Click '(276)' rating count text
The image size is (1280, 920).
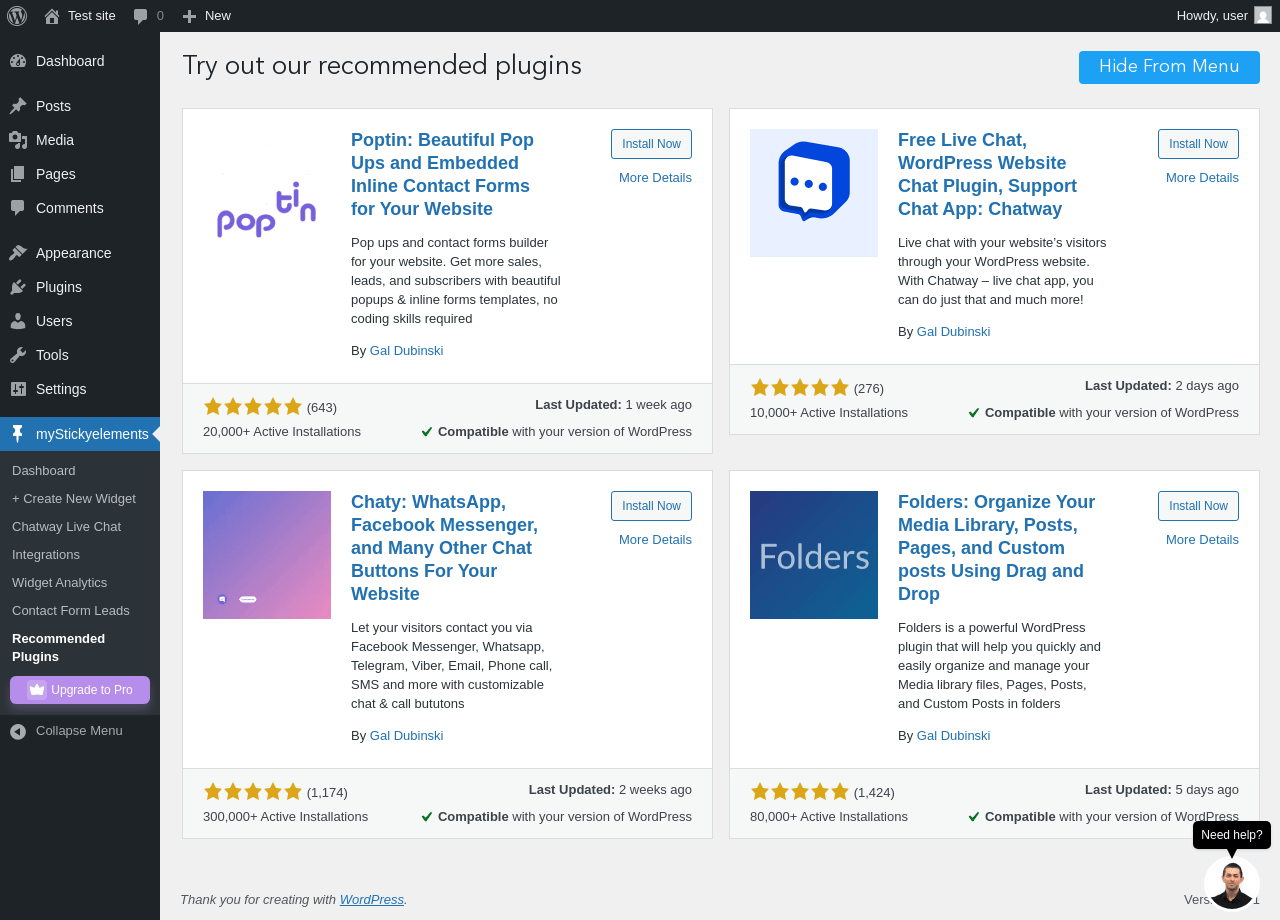click(x=869, y=389)
